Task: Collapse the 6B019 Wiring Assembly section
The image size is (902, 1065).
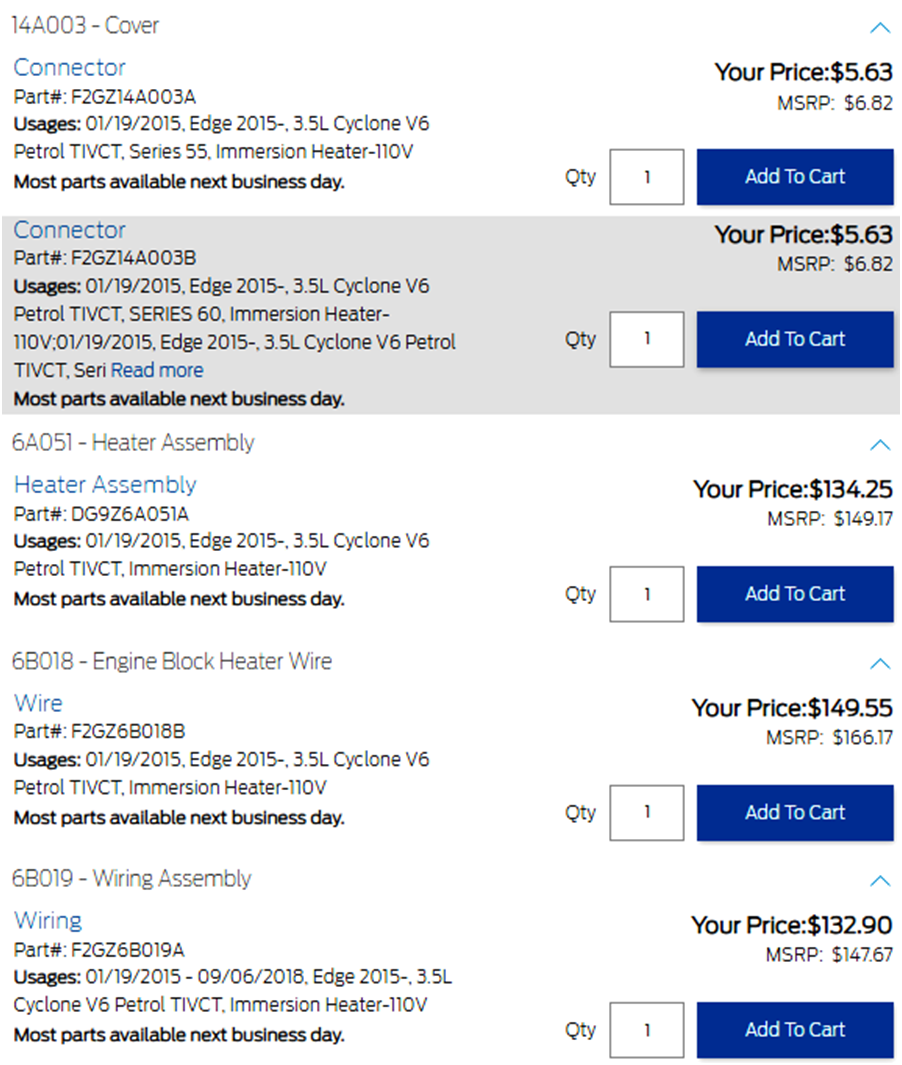Action: coord(880,881)
